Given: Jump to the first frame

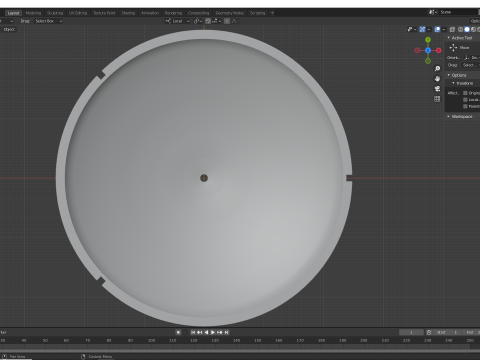Looking at the screenshot, I should [x=193, y=332].
